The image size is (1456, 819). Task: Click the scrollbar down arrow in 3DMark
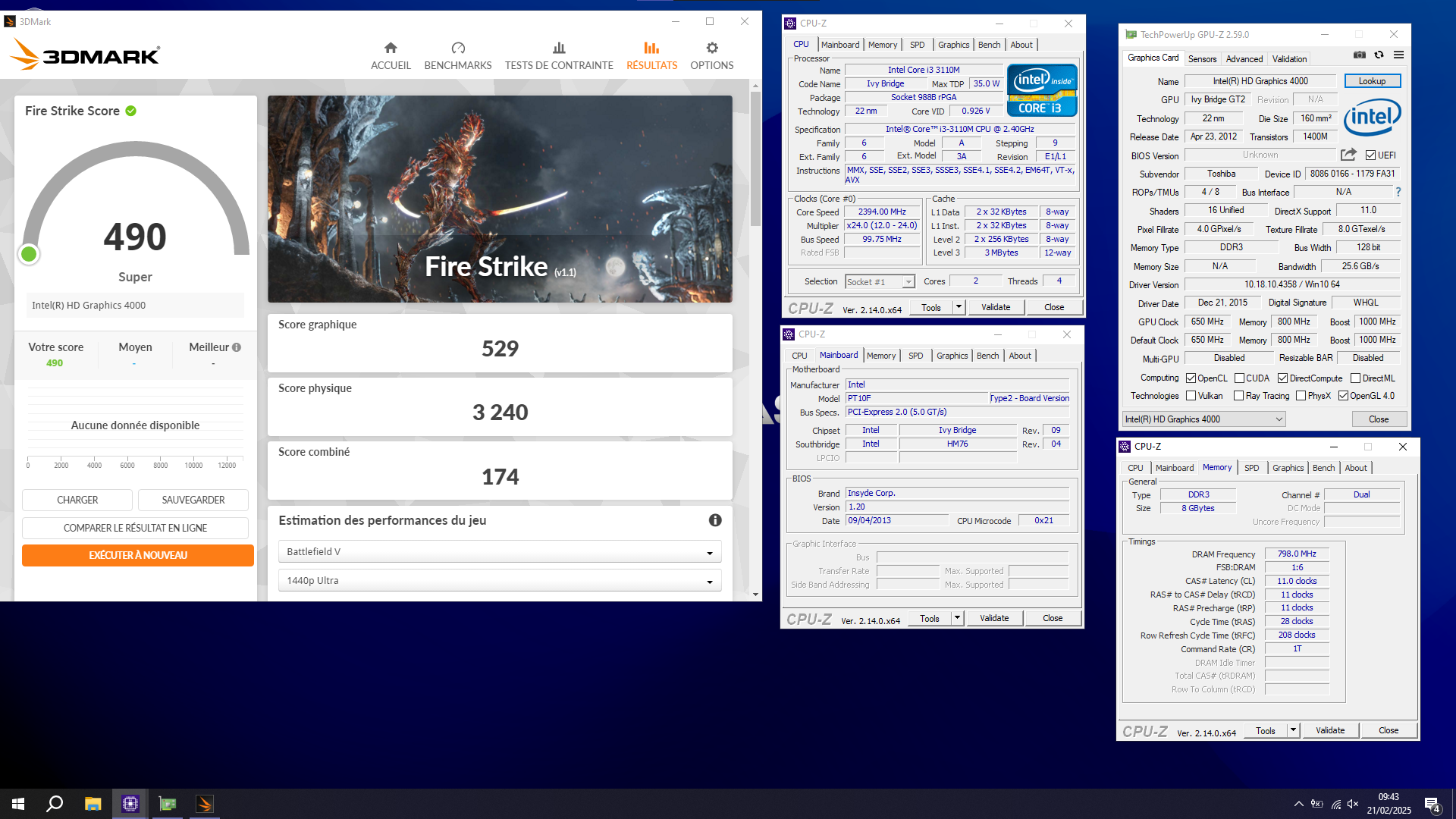coord(755,595)
